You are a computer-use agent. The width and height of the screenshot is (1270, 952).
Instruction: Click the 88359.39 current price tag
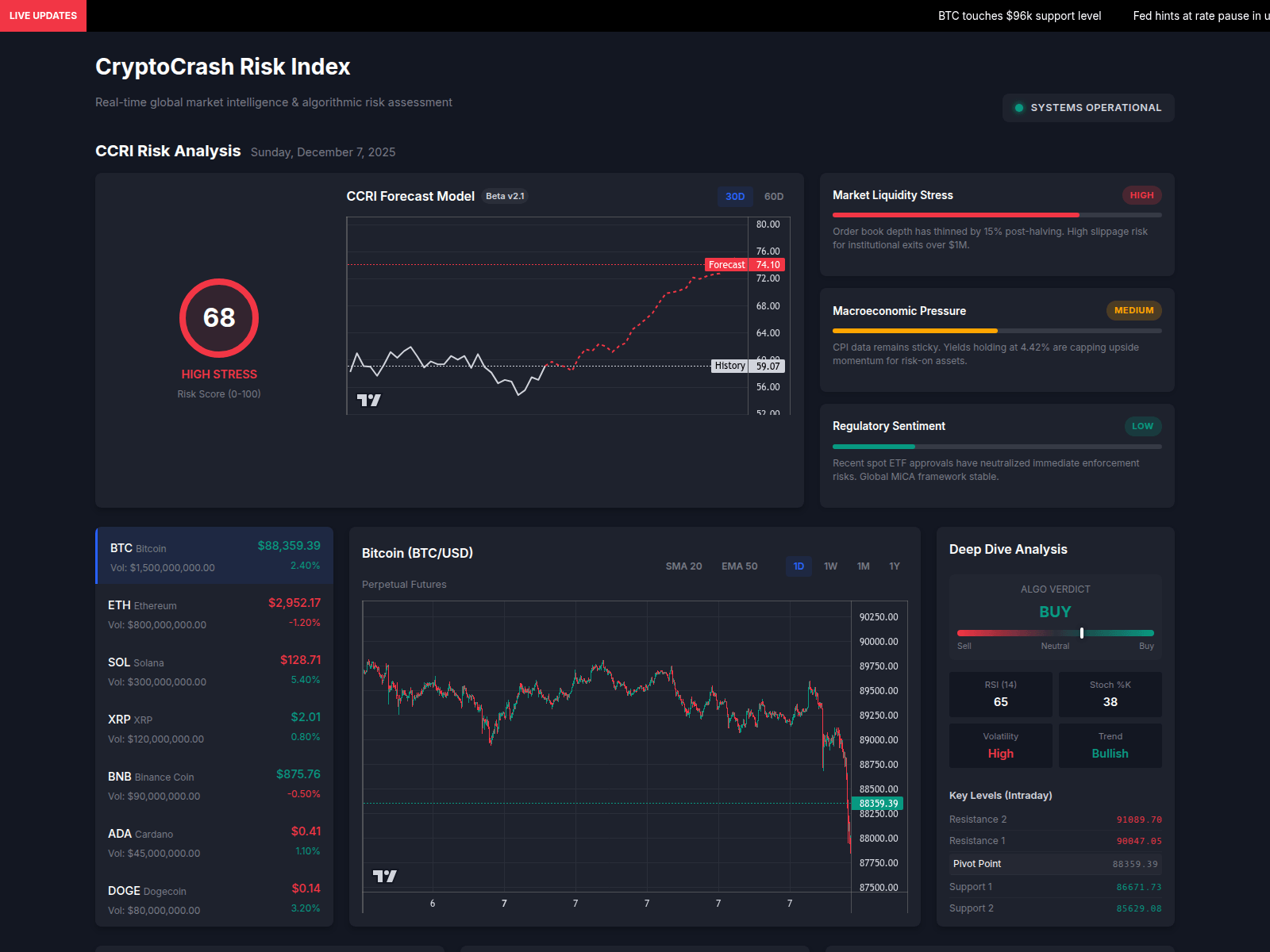tap(877, 804)
